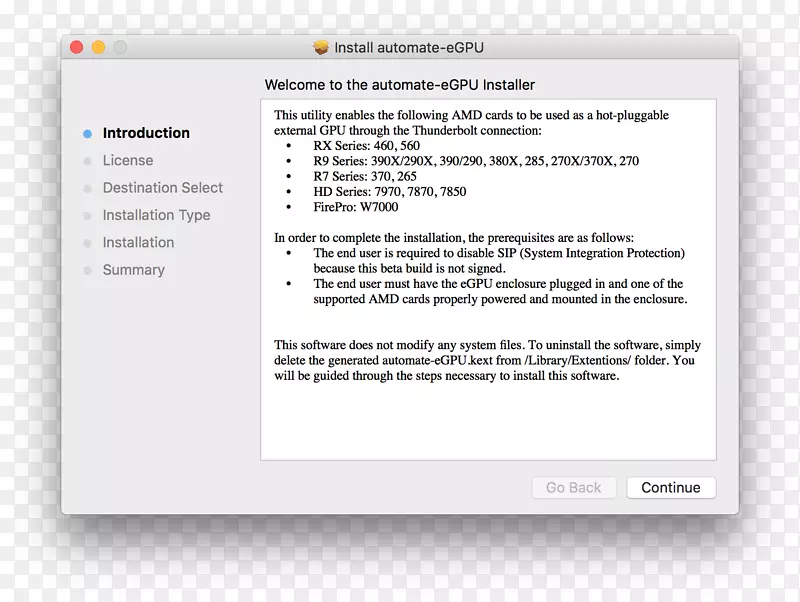Image resolution: width=800 pixels, height=602 pixels.
Task: Select the Summary step in the sidebar
Action: click(x=134, y=270)
